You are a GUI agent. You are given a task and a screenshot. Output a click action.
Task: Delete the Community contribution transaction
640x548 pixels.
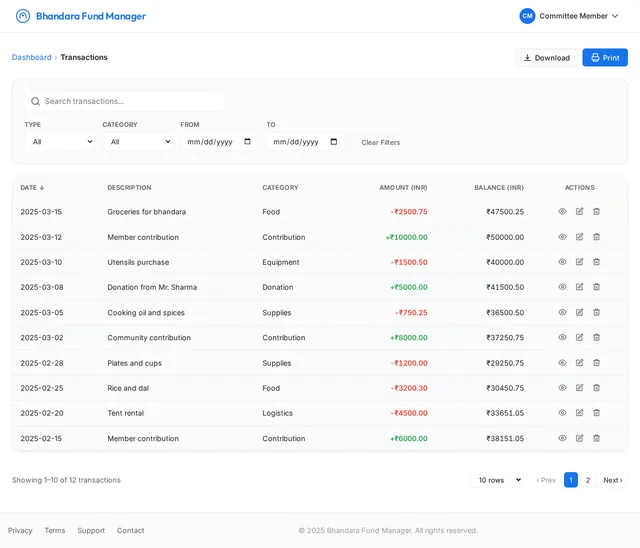click(x=596, y=337)
